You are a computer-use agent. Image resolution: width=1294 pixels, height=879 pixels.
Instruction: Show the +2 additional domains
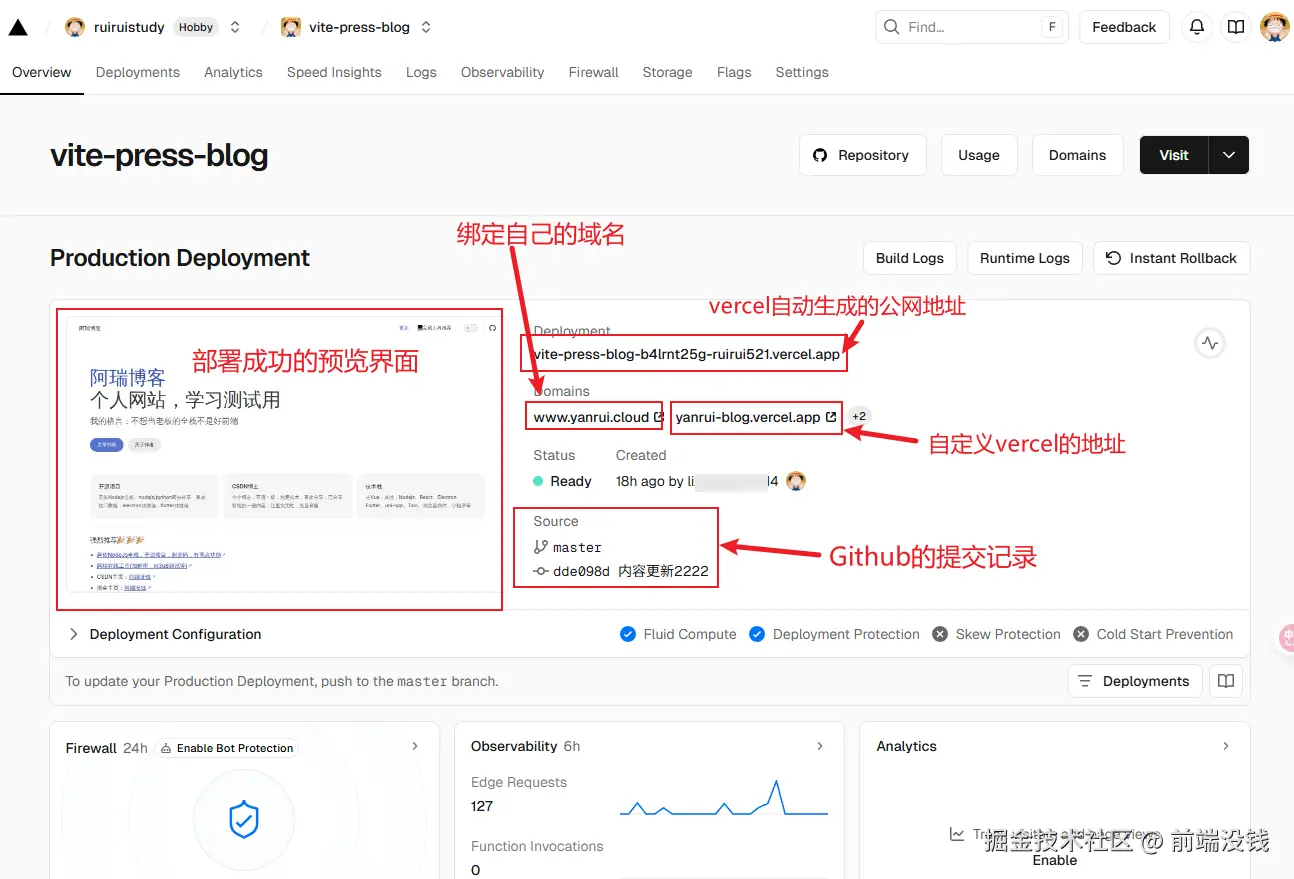coord(859,416)
